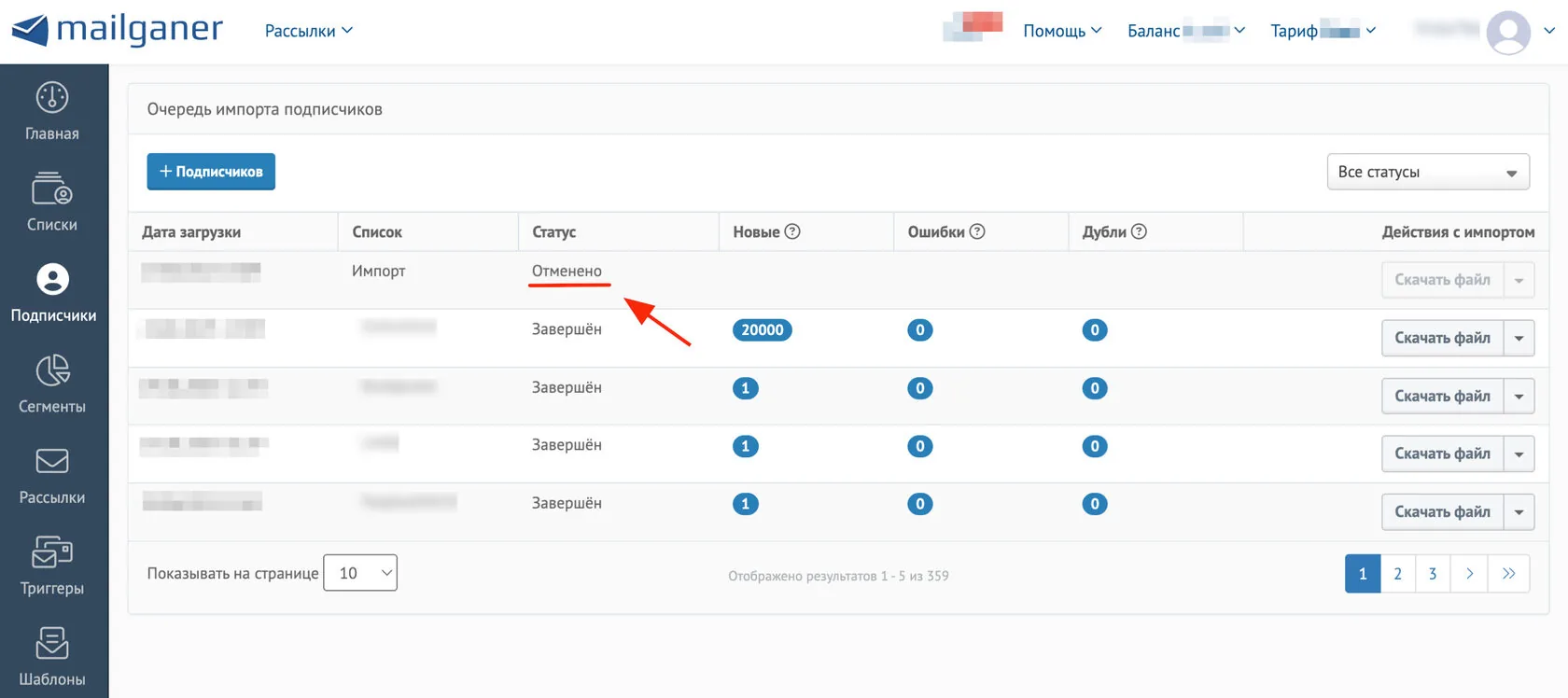The width and height of the screenshot is (1568, 698).
Task: Open the user avatar profile menu
Action: pyautogui.click(x=1508, y=32)
